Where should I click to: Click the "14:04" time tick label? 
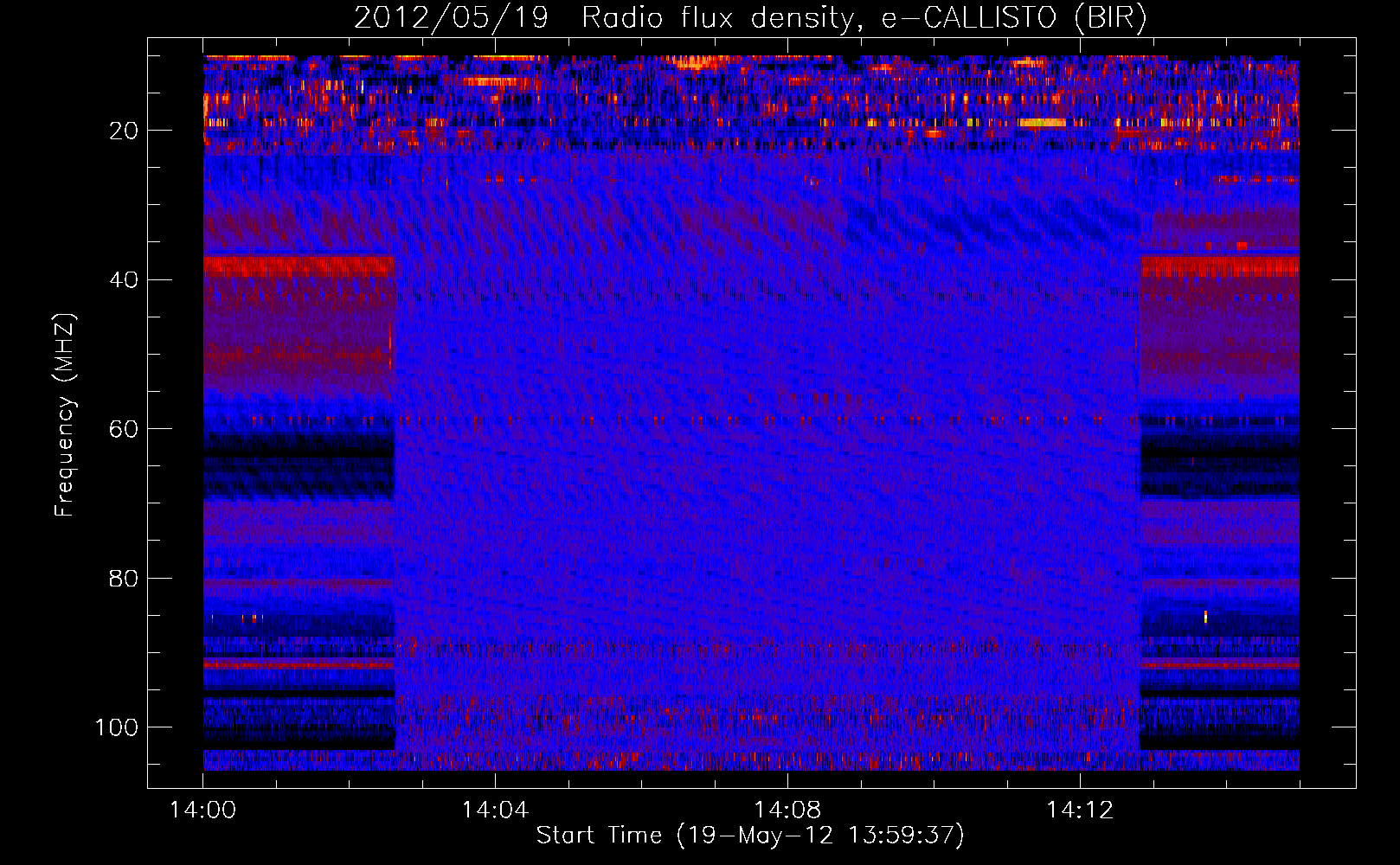coord(495,811)
